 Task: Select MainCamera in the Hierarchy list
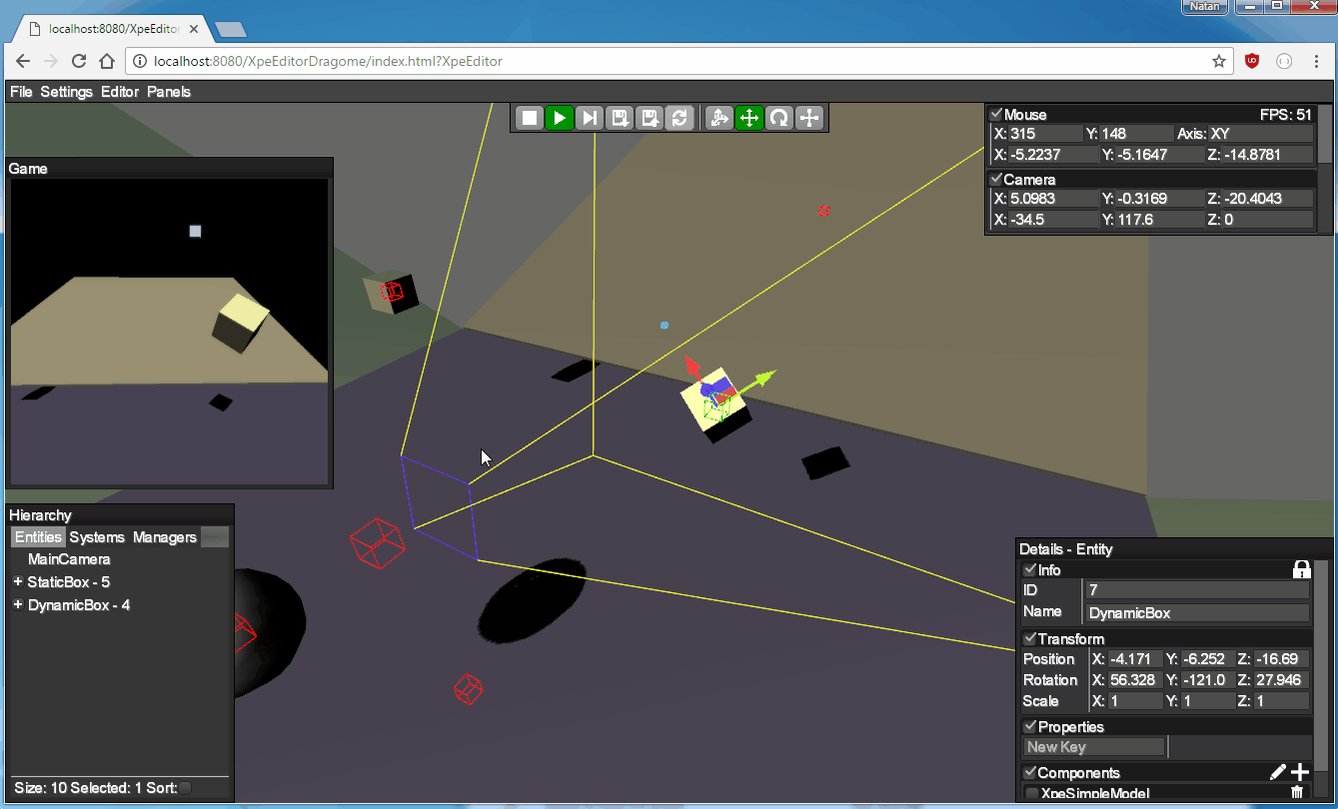(x=68, y=559)
